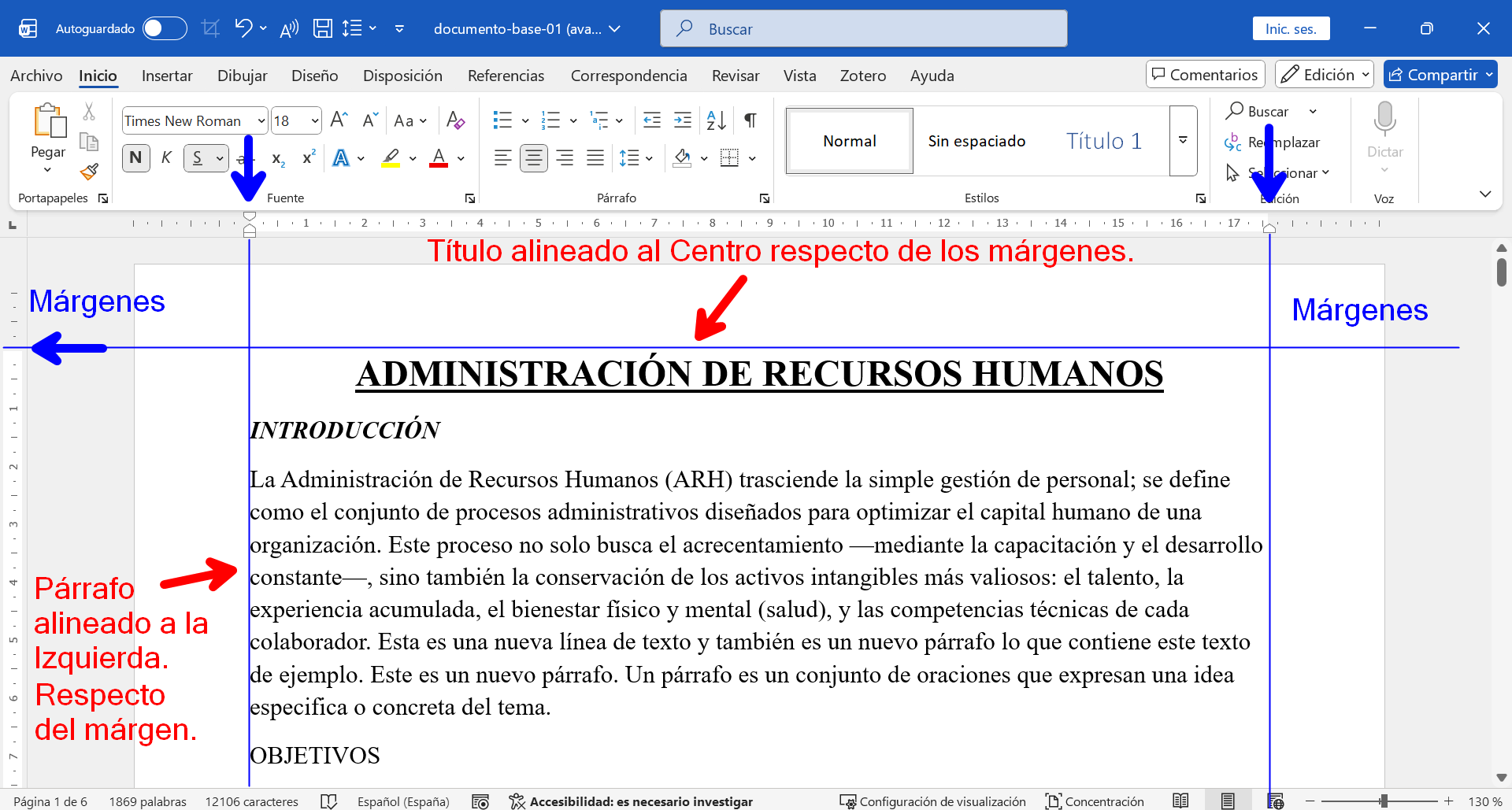The width and height of the screenshot is (1512, 810).
Task: Click the Cortar scissors icon
Action: [x=89, y=112]
